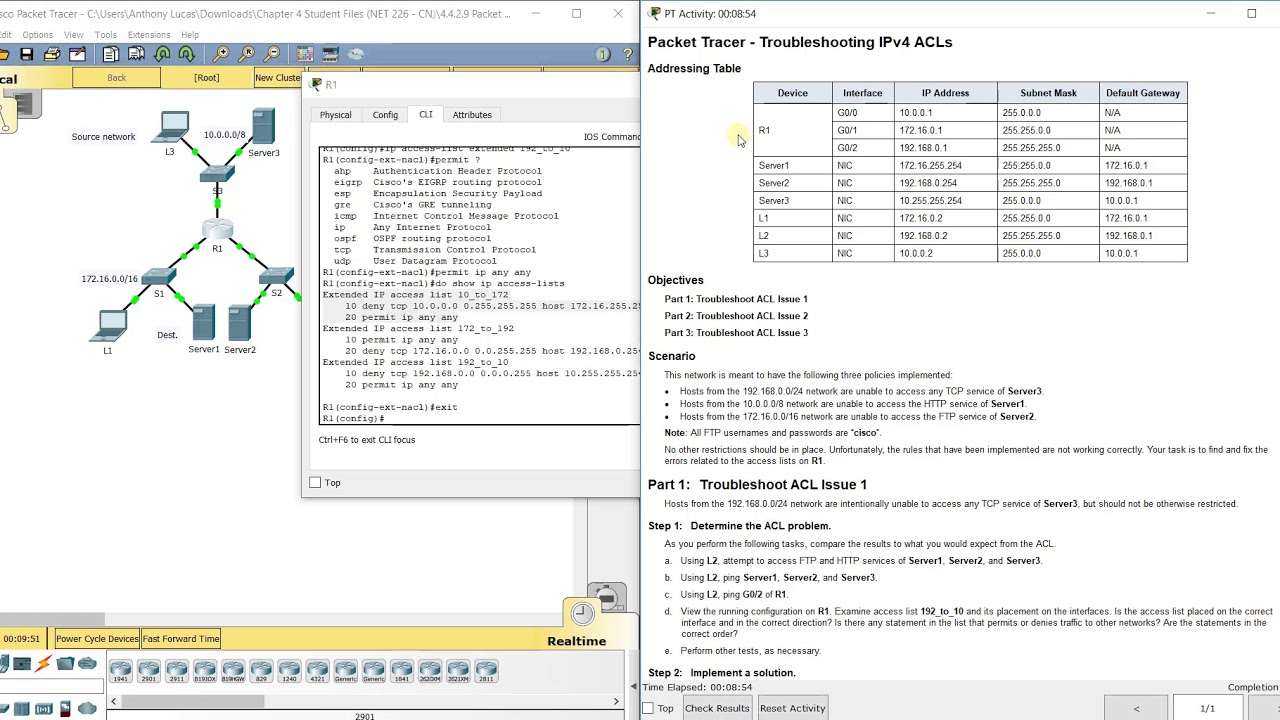
Task: Select switch S1 in the topology
Action: (x=158, y=277)
